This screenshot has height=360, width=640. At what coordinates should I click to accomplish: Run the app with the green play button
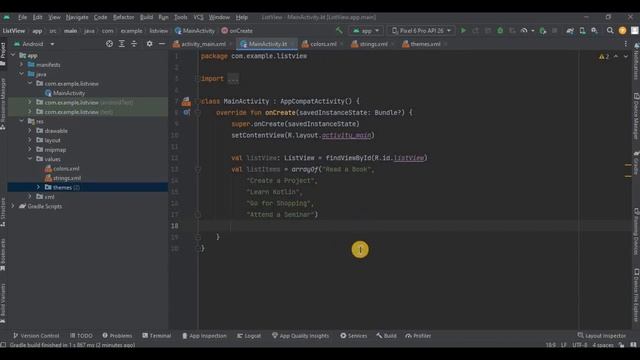coord(463,31)
